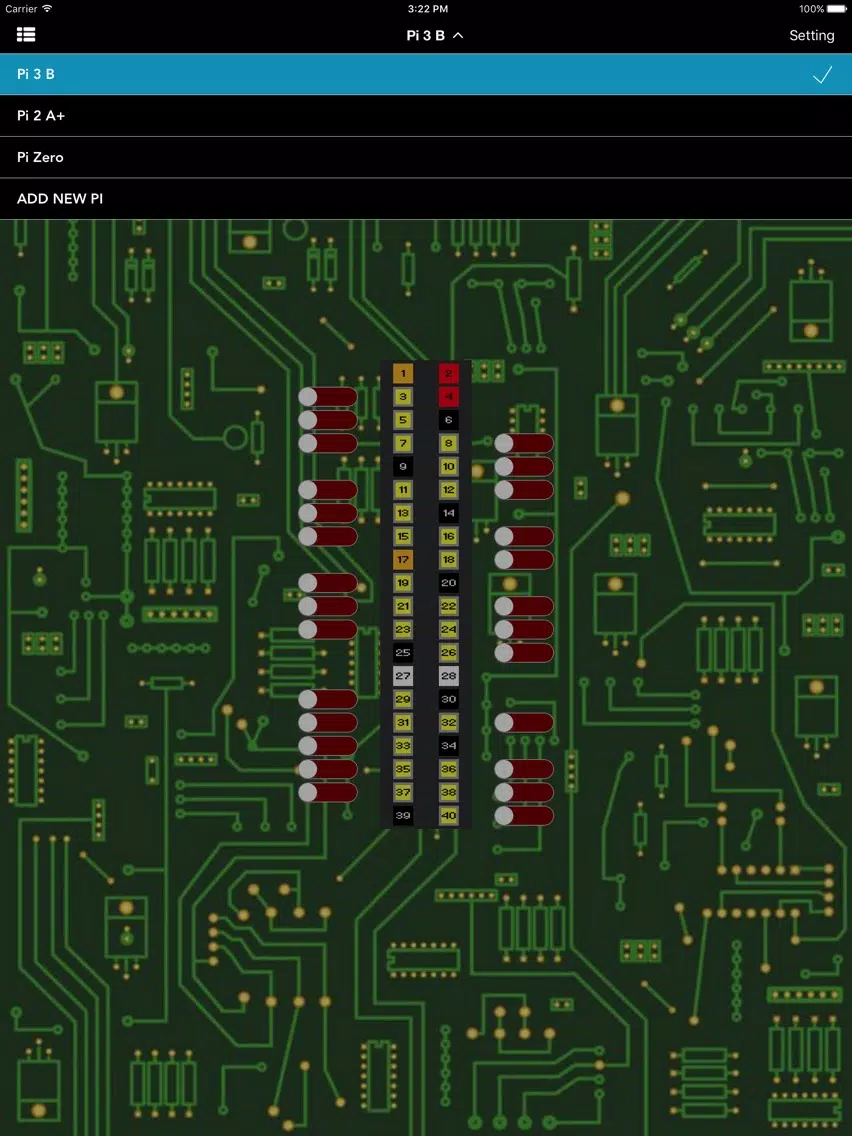Open the Setting page
Image resolution: width=852 pixels, height=1136 pixels.
tap(811, 36)
